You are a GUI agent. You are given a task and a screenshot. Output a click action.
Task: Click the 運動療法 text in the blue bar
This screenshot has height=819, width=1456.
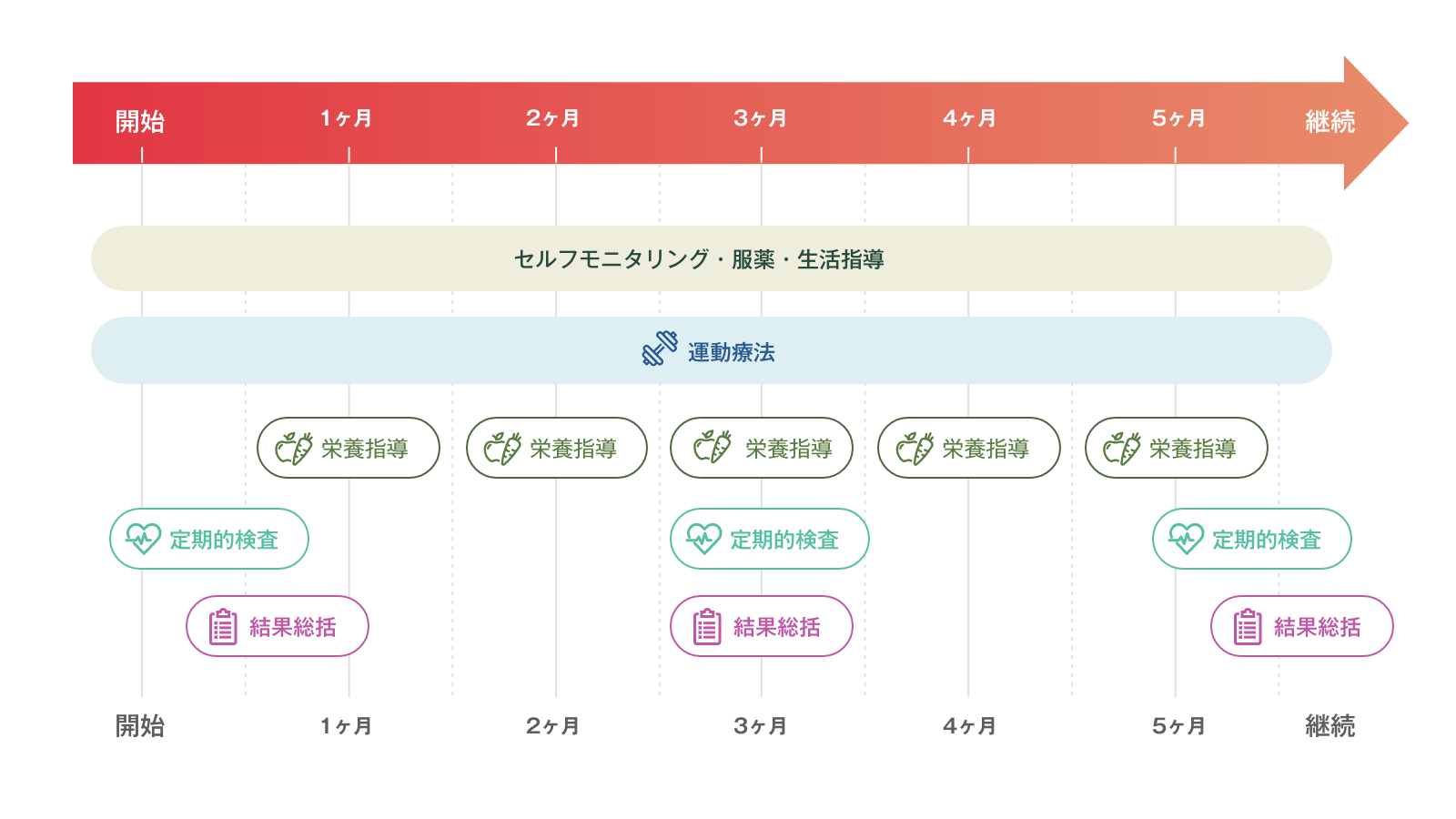click(x=731, y=352)
